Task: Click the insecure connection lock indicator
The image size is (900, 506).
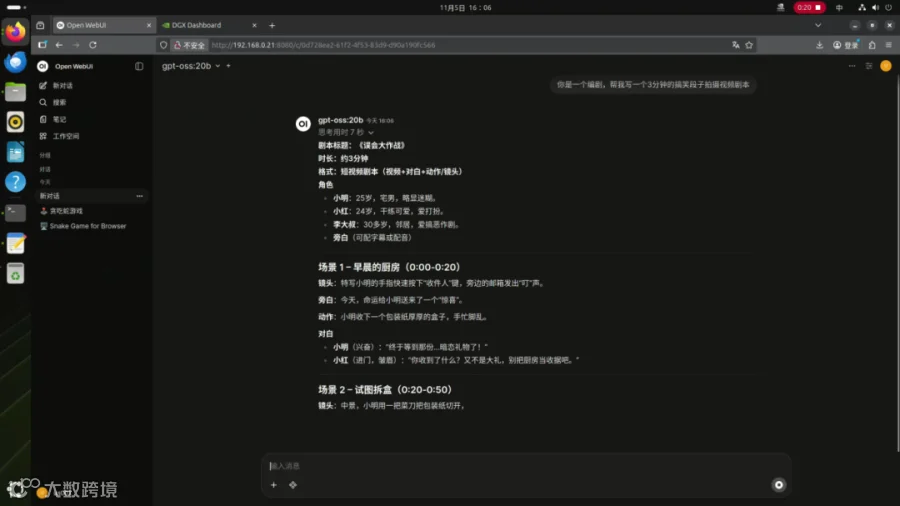Action: (x=189, y=45)
